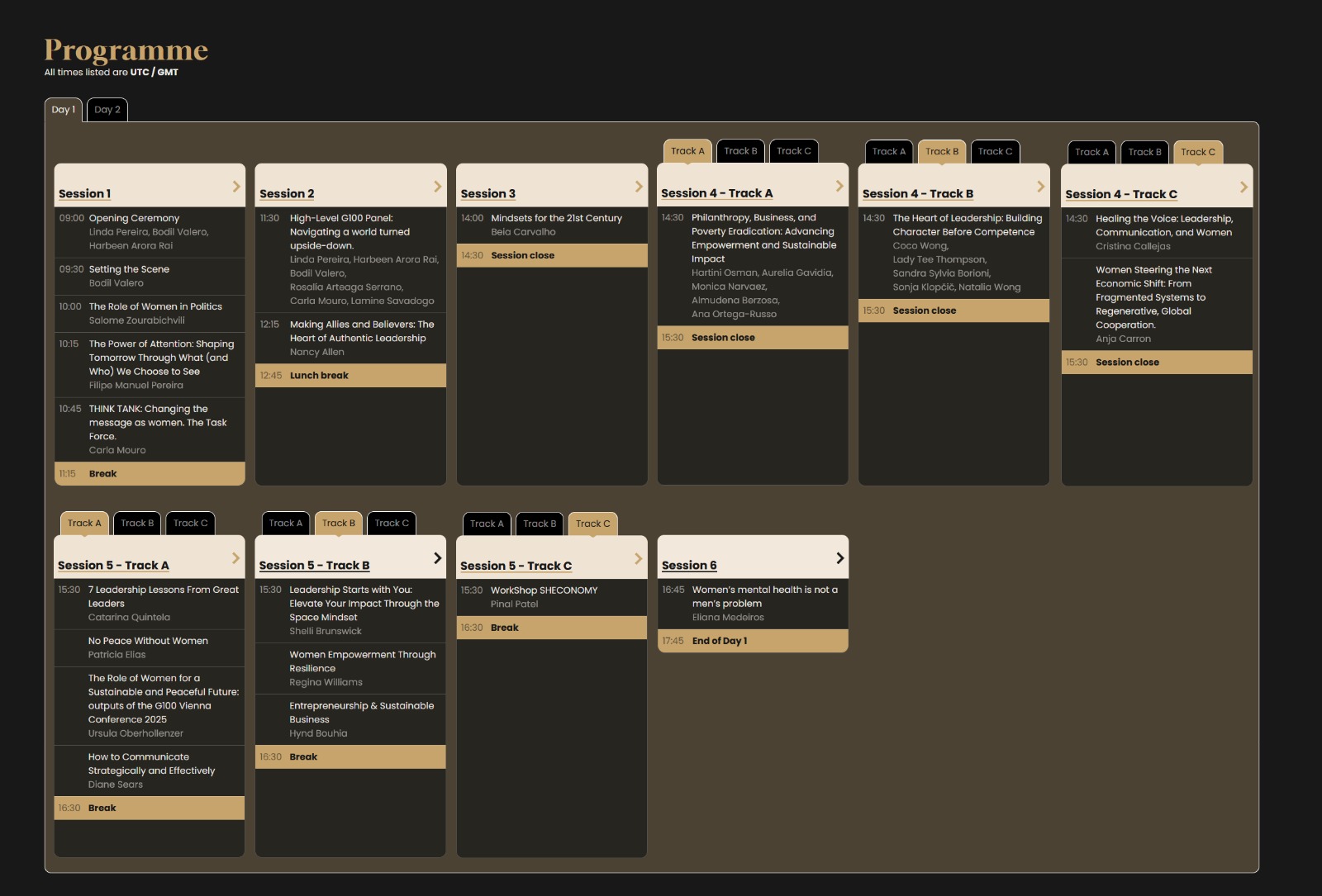The image size is (1322, 896).
Task: Expand Session 1 using its chevron arrow
Action: click(x=236, y=187)
